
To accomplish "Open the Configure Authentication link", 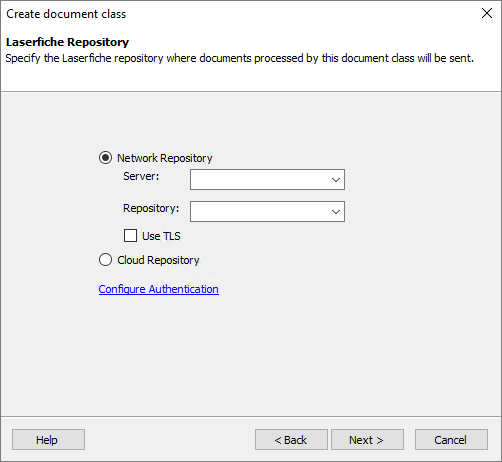I will [159, 289].
